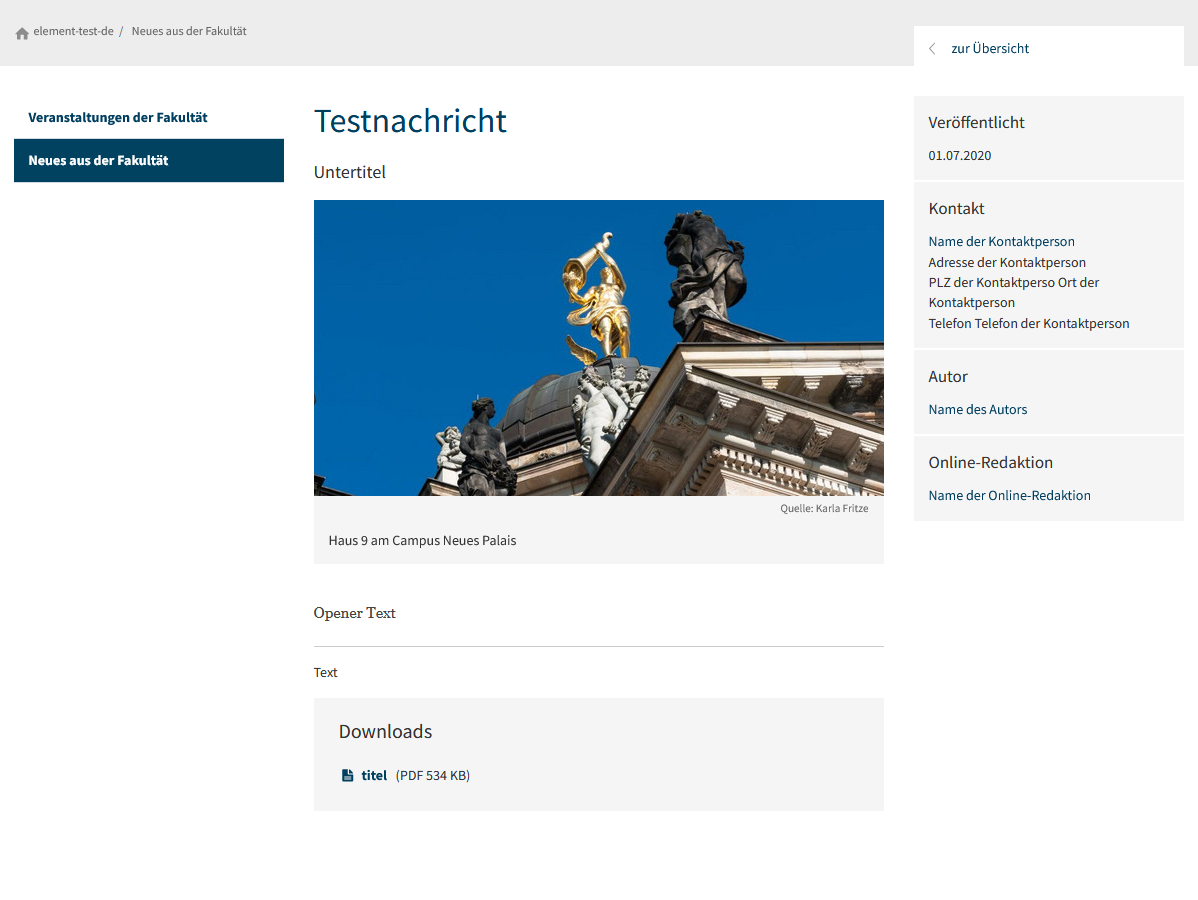
Task: Click the image source Quelle: Karla Fritze
Action: pos(823,508)
